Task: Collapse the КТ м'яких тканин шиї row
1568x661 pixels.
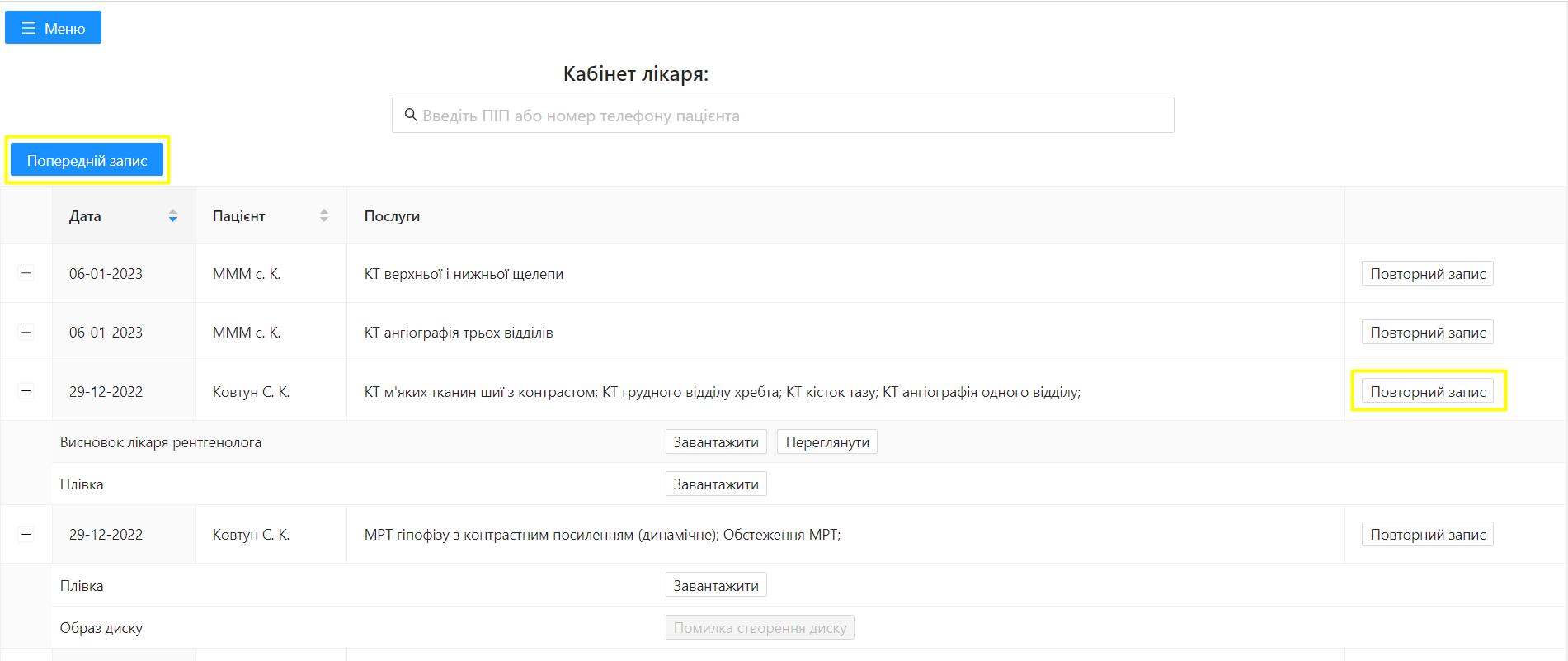Action: (26, 392)
